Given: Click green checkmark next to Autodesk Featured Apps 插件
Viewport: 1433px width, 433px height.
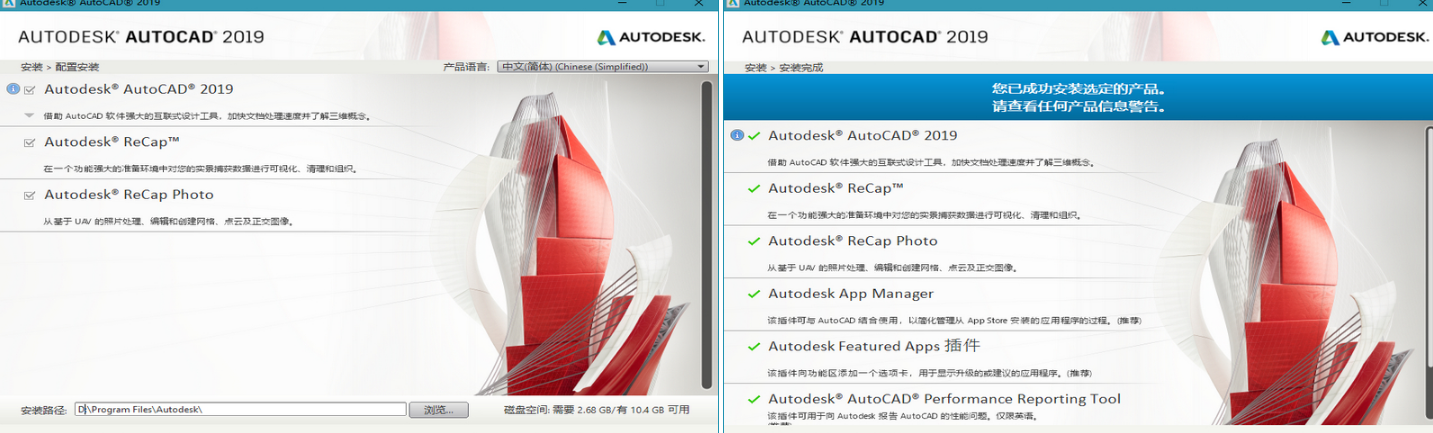Looking at the screenshot, I should point(754,346).
